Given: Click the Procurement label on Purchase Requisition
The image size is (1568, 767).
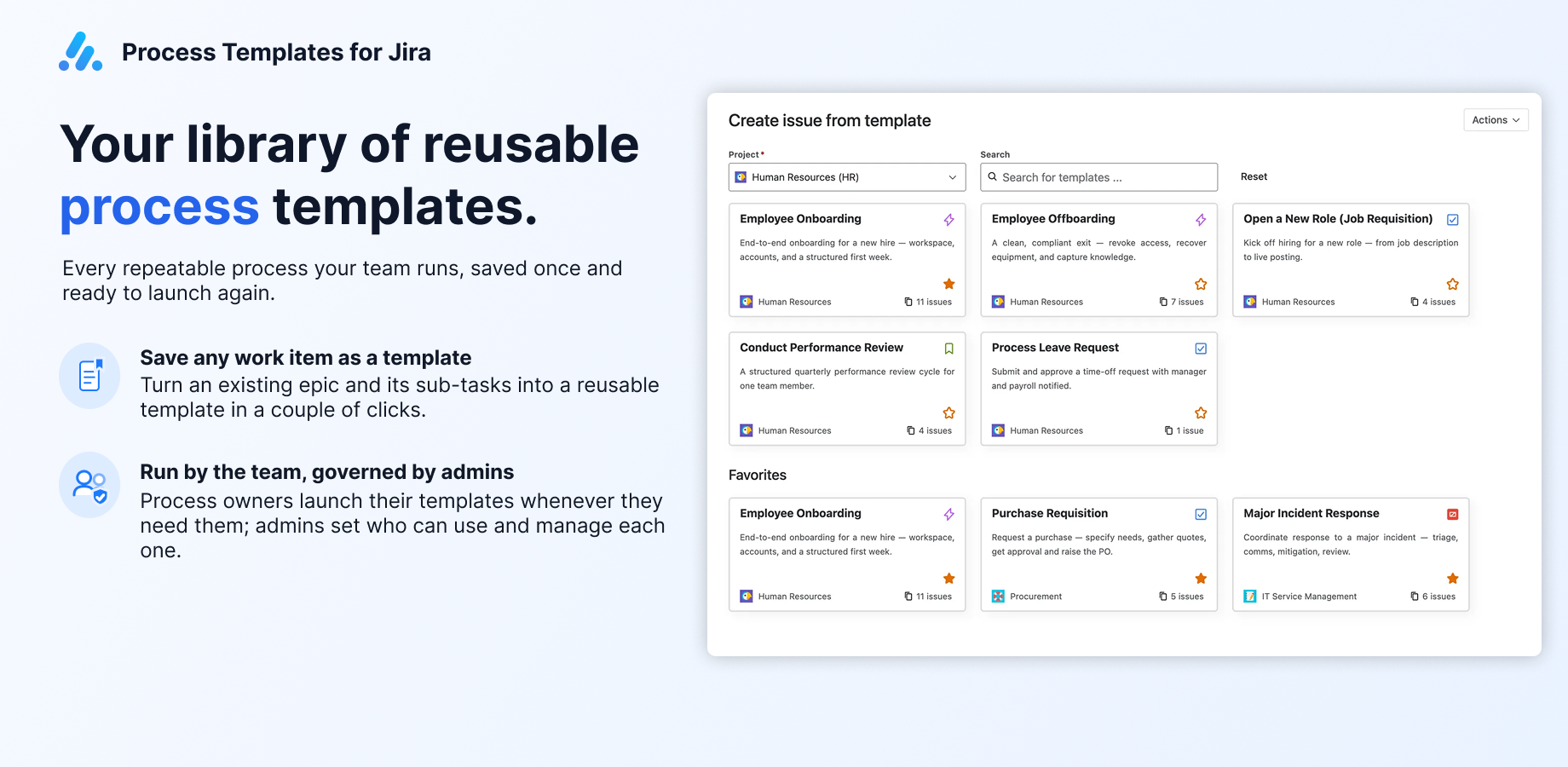Looking at the screenshot, I should [1036, 597].
